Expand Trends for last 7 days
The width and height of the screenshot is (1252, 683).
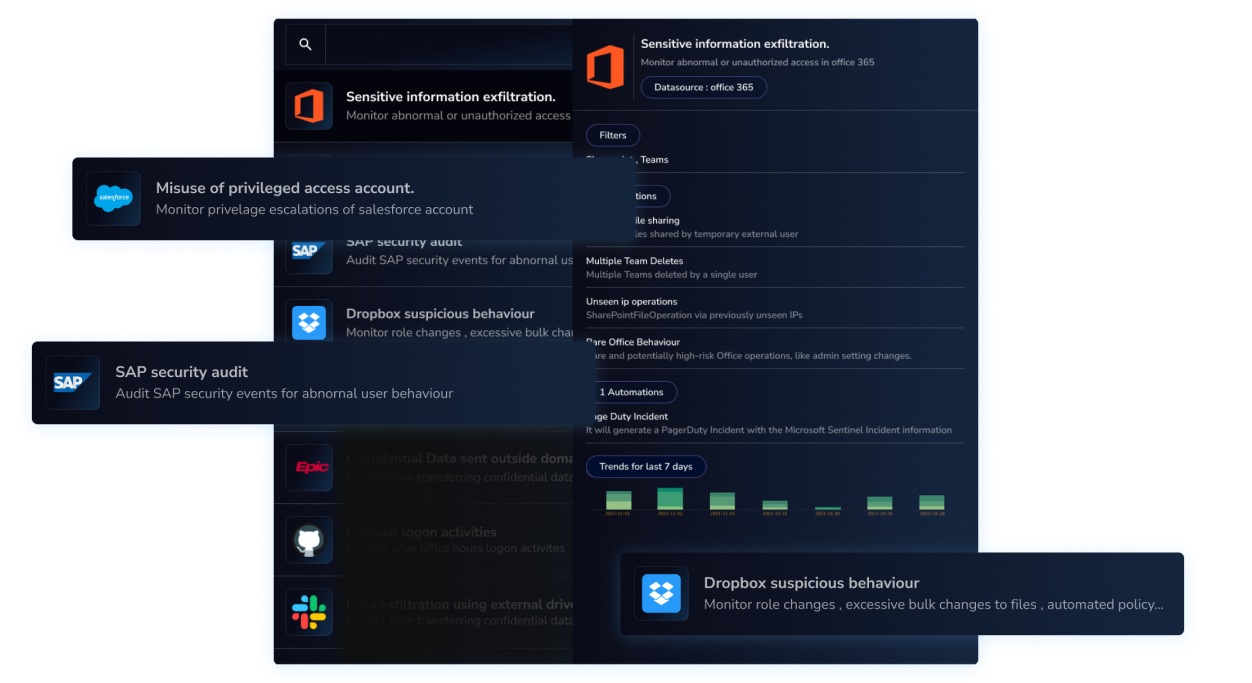click(645, 466)
